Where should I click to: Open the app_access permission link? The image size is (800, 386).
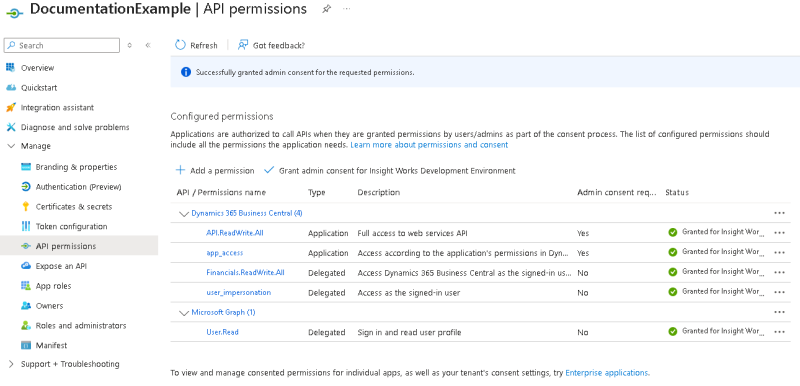tap(224, 252)
